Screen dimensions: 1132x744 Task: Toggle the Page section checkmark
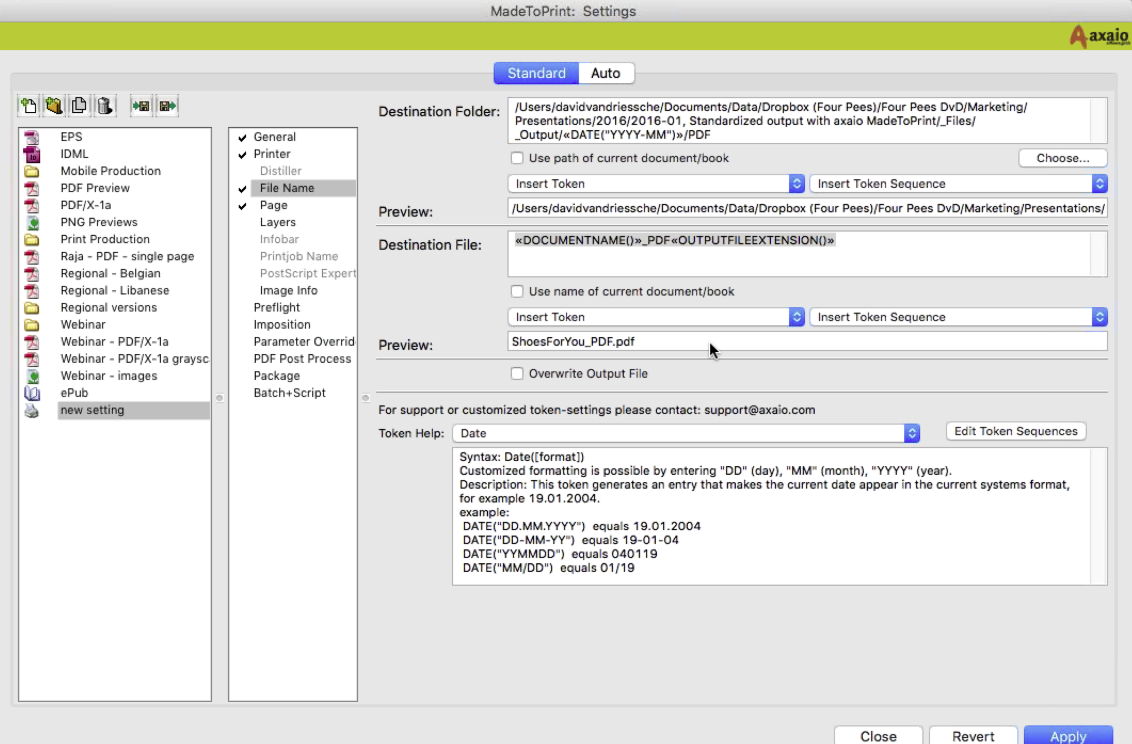pos(243,206)
